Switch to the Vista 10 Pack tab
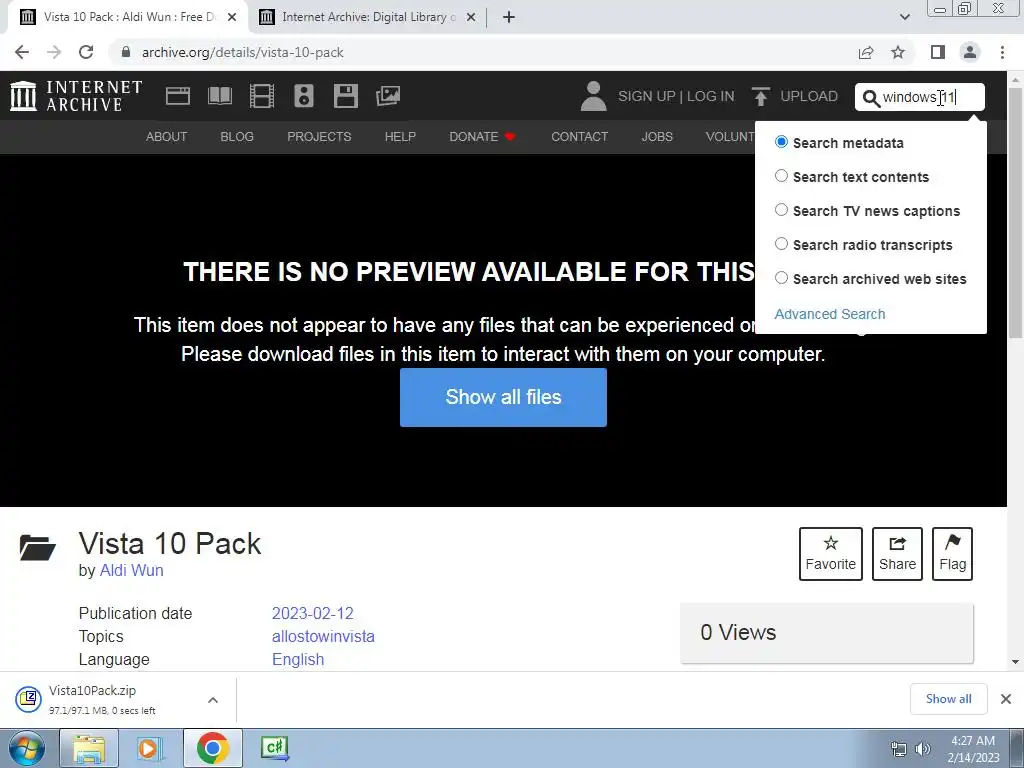The height and width of the screenshot is (768, 1024). pos(127,18)
